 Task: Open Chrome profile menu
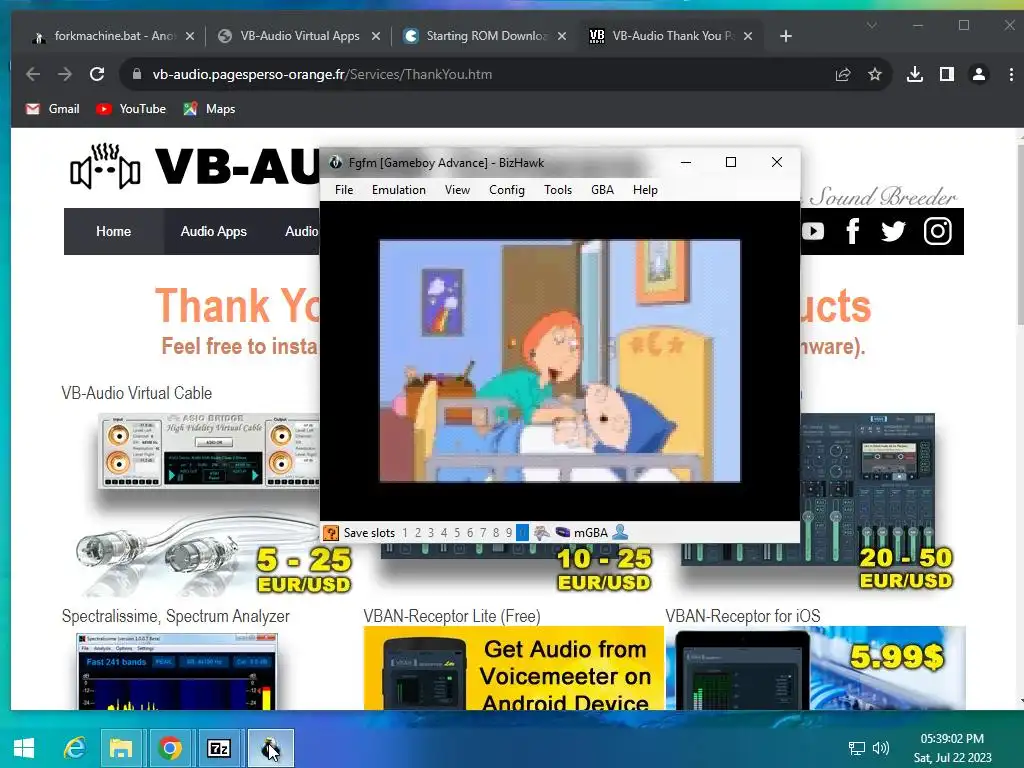(978, 74)
